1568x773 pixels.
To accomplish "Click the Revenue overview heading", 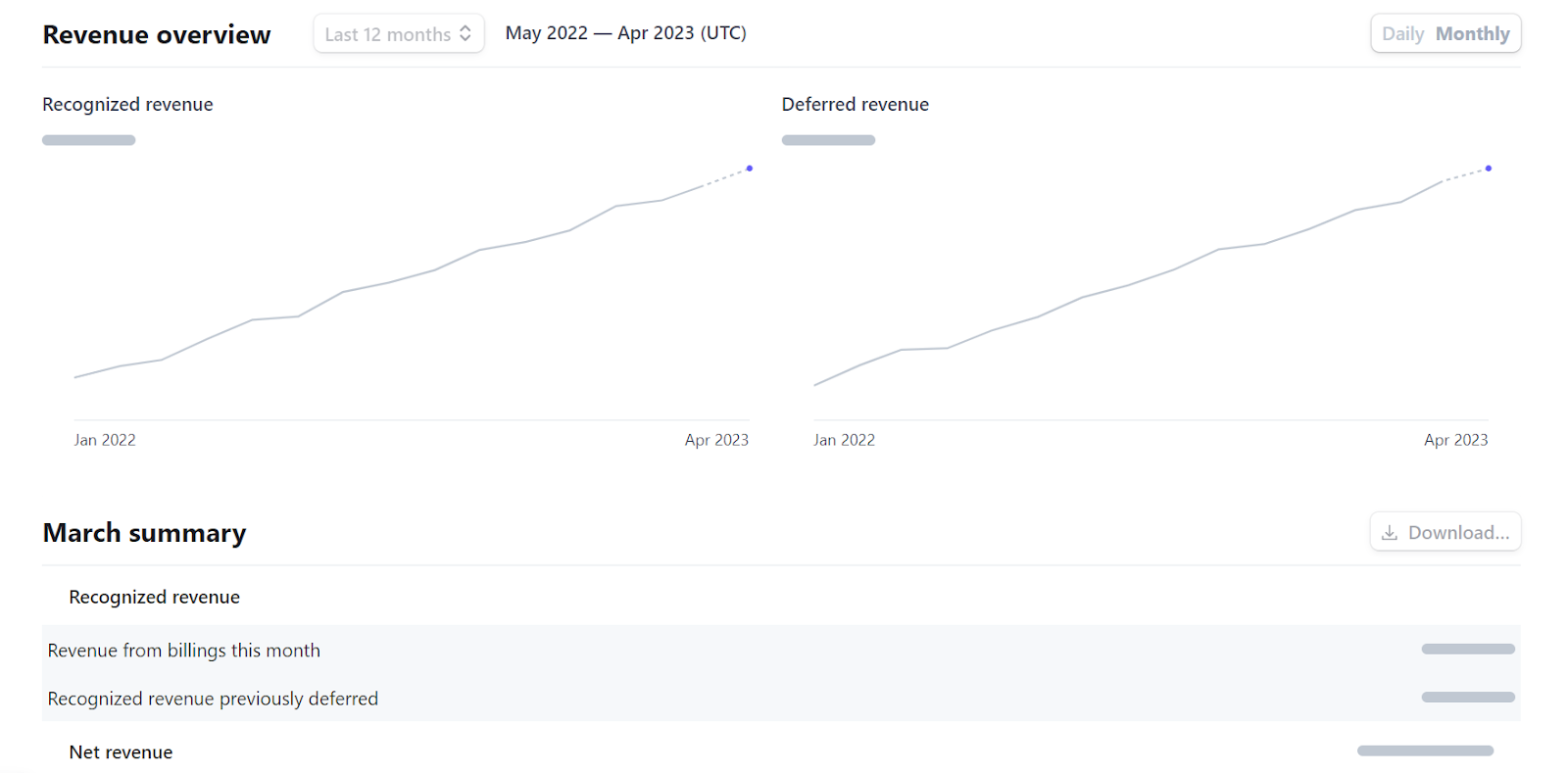I will point(157,34).
